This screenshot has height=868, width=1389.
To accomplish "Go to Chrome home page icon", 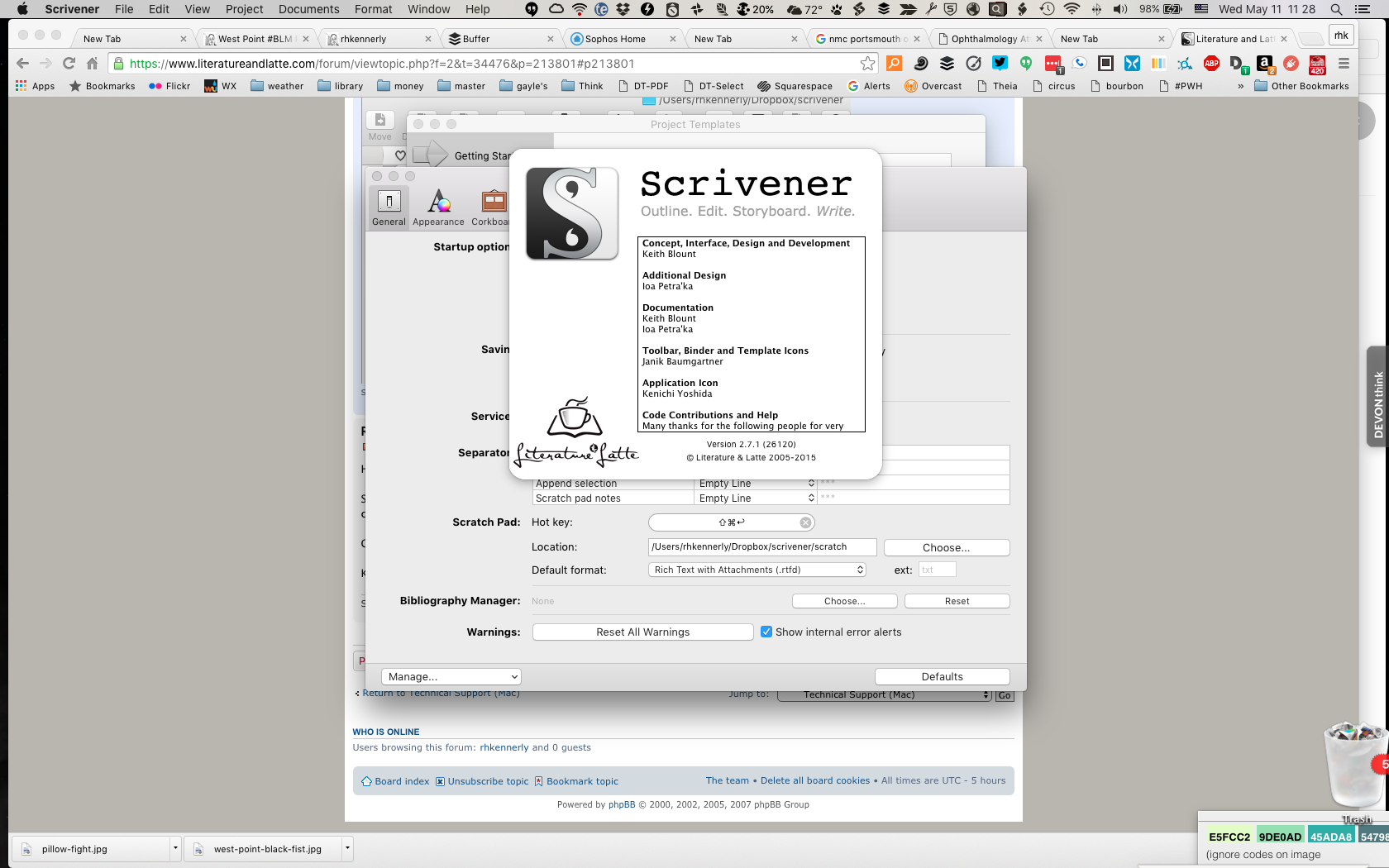I will 93,64.
